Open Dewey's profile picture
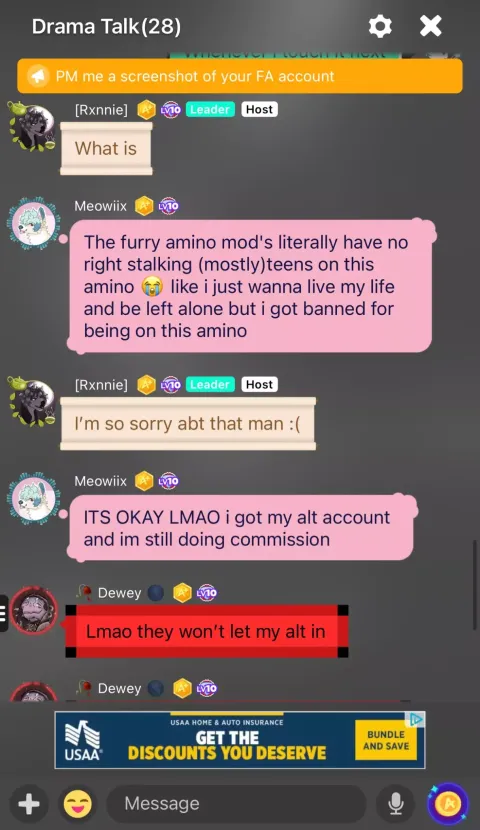Screen dimensions: 480x830 tap(34, 610)
